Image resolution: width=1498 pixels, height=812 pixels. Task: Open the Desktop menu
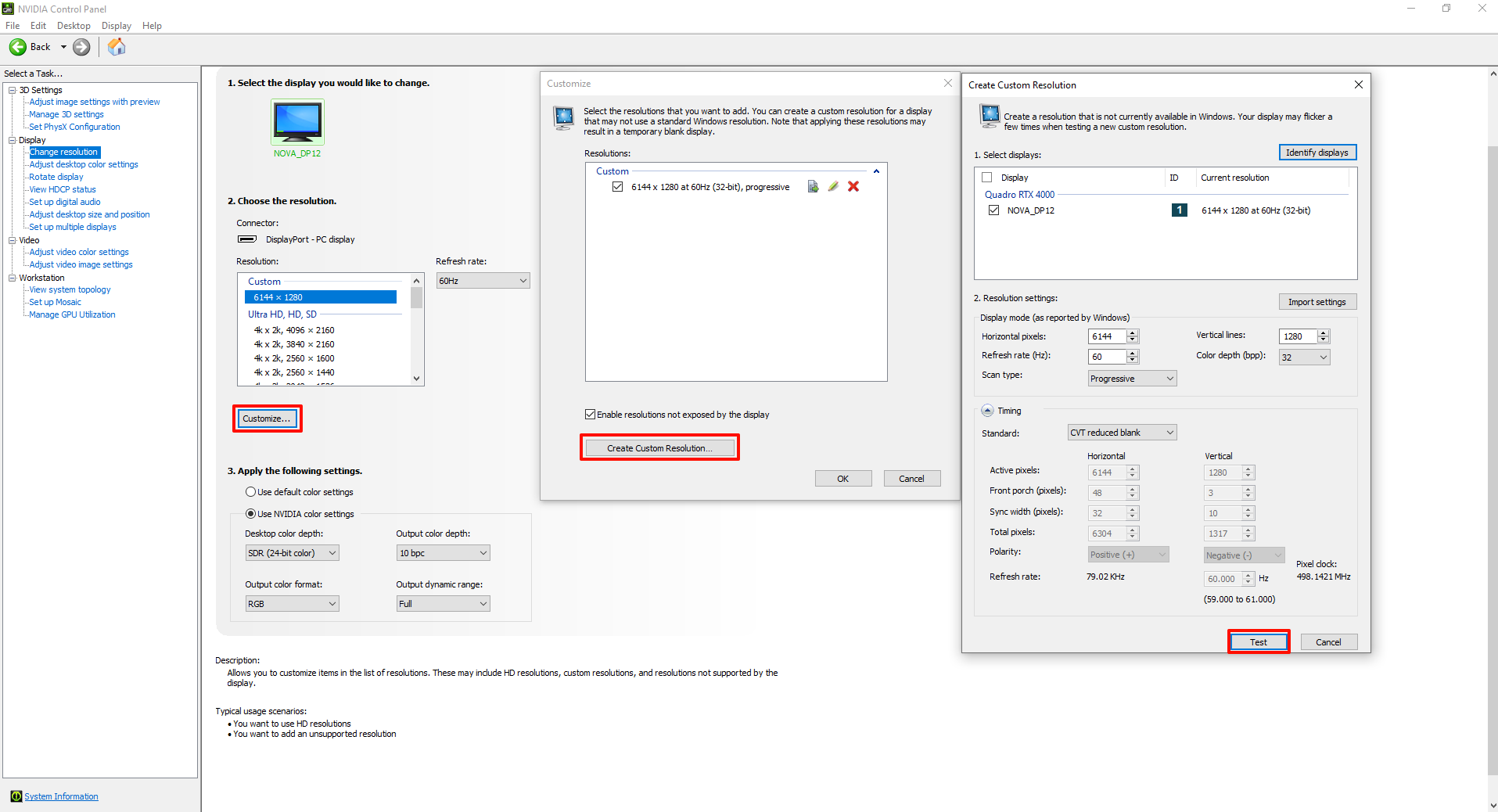pyautogui.click(x=74, y=26)
